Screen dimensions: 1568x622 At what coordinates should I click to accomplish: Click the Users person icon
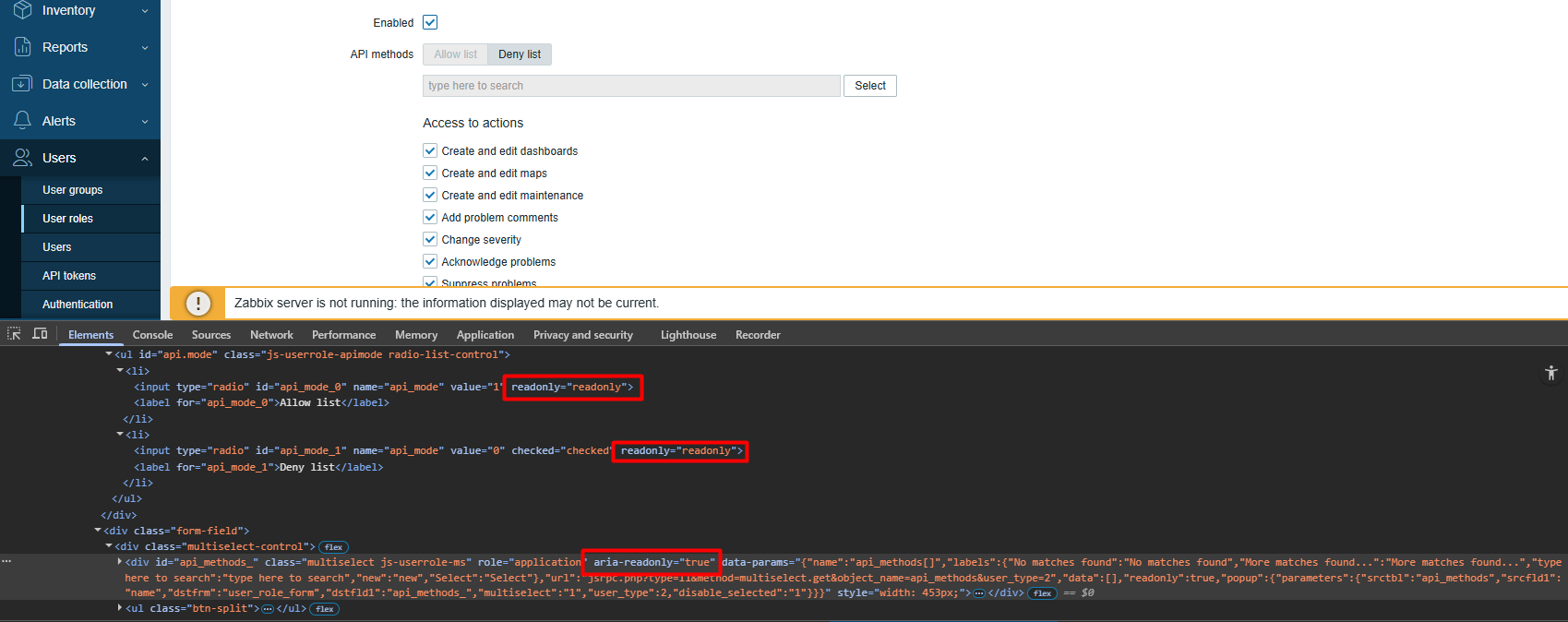click(x=22, y=158)
